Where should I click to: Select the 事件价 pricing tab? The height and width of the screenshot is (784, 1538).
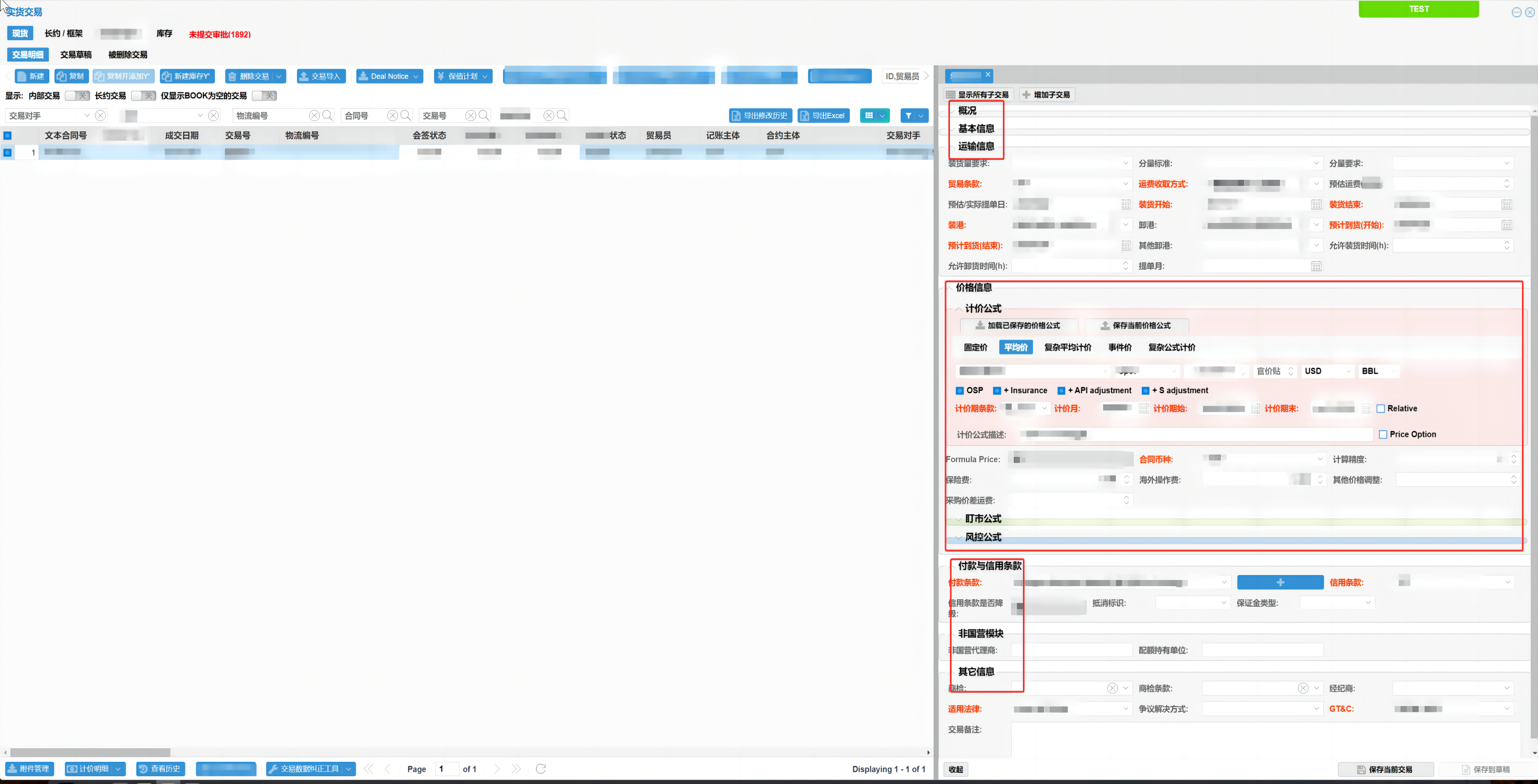1119,347
